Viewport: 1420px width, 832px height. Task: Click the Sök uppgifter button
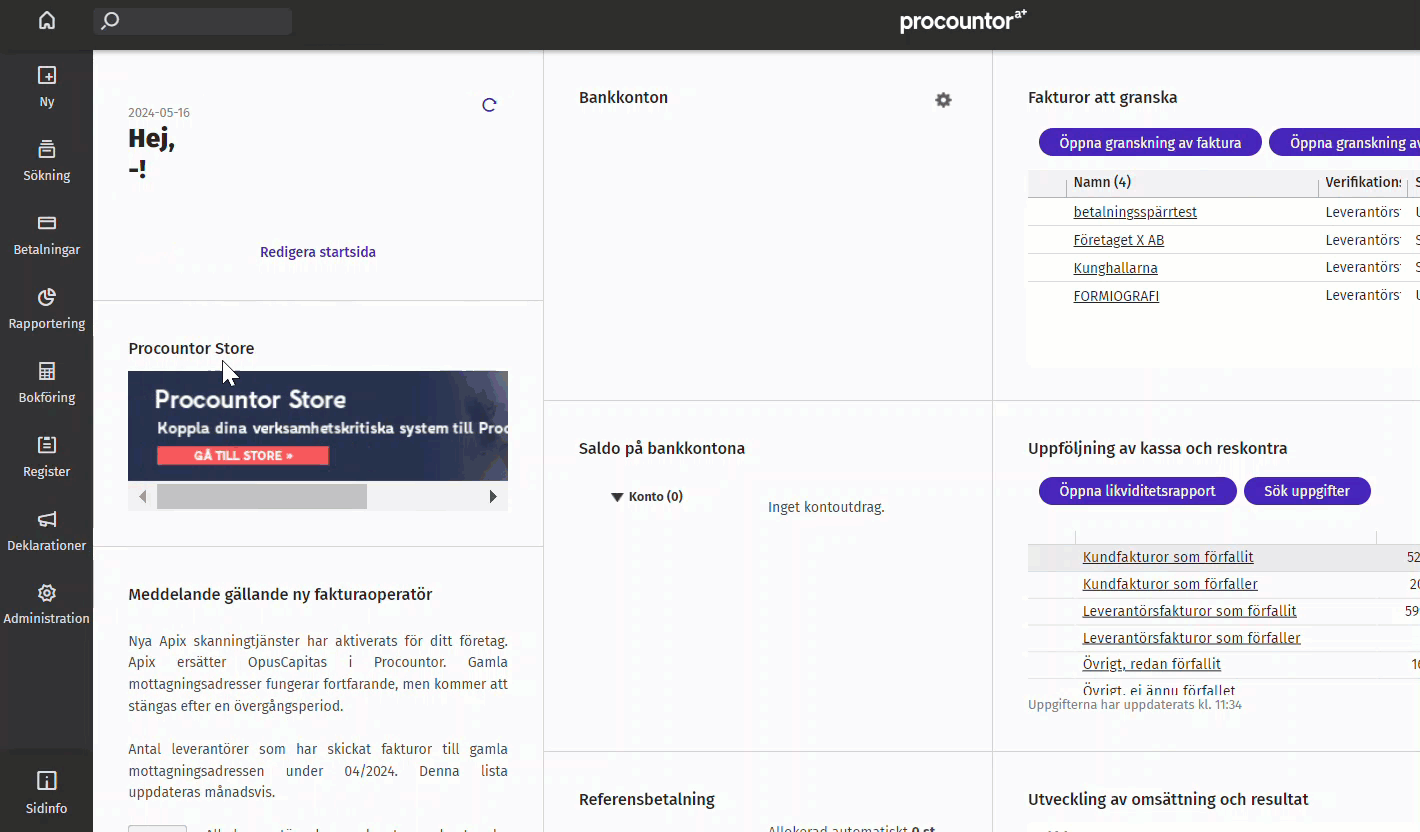pyautogui.click(x=1307, y=491)
